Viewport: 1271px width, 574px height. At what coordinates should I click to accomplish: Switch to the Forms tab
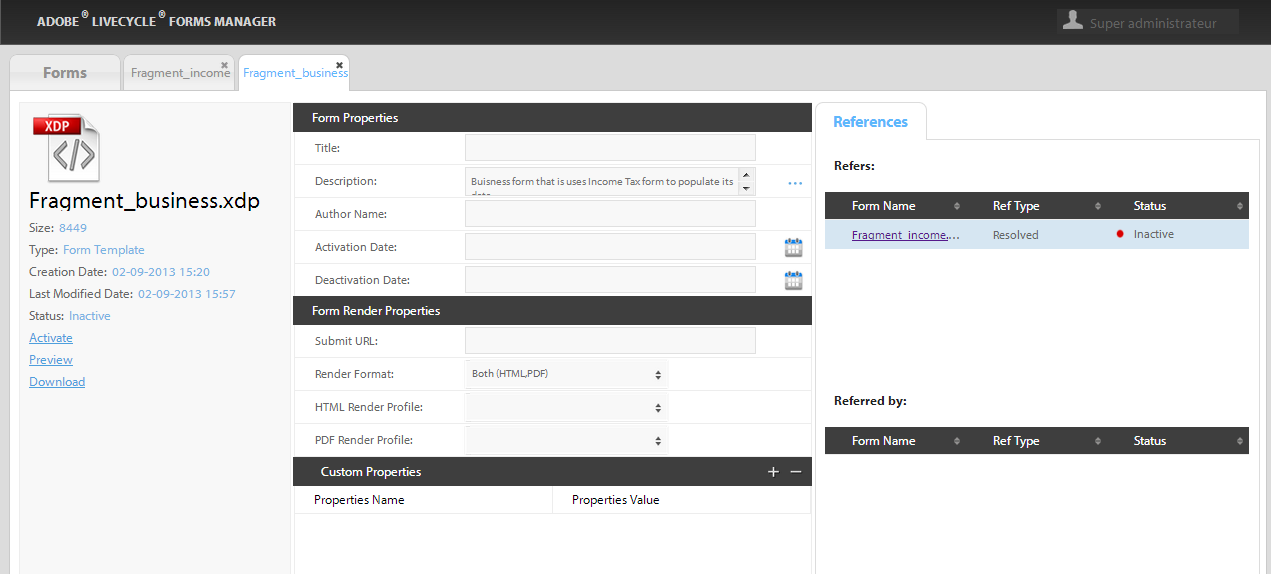click(x=65, y=73)
